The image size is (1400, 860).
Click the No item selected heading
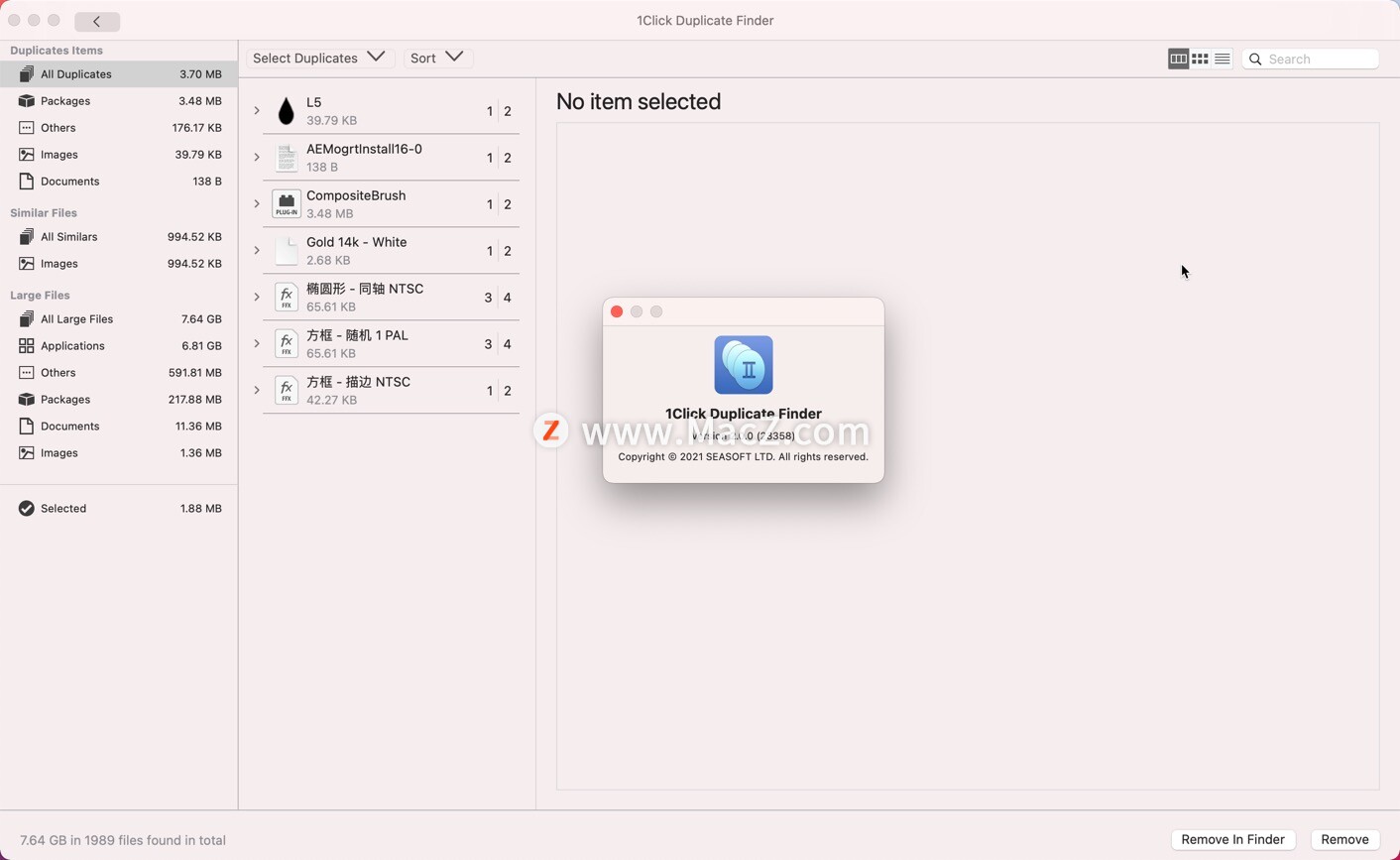639,101
